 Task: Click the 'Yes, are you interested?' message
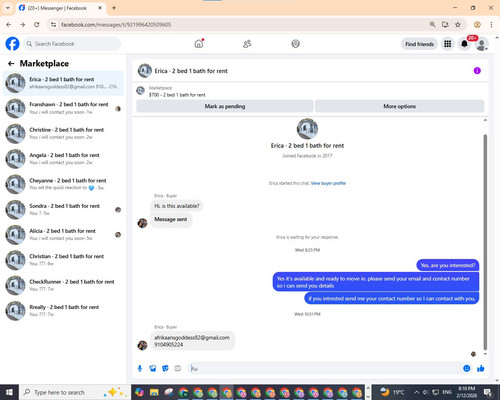(x=448, y=265)
